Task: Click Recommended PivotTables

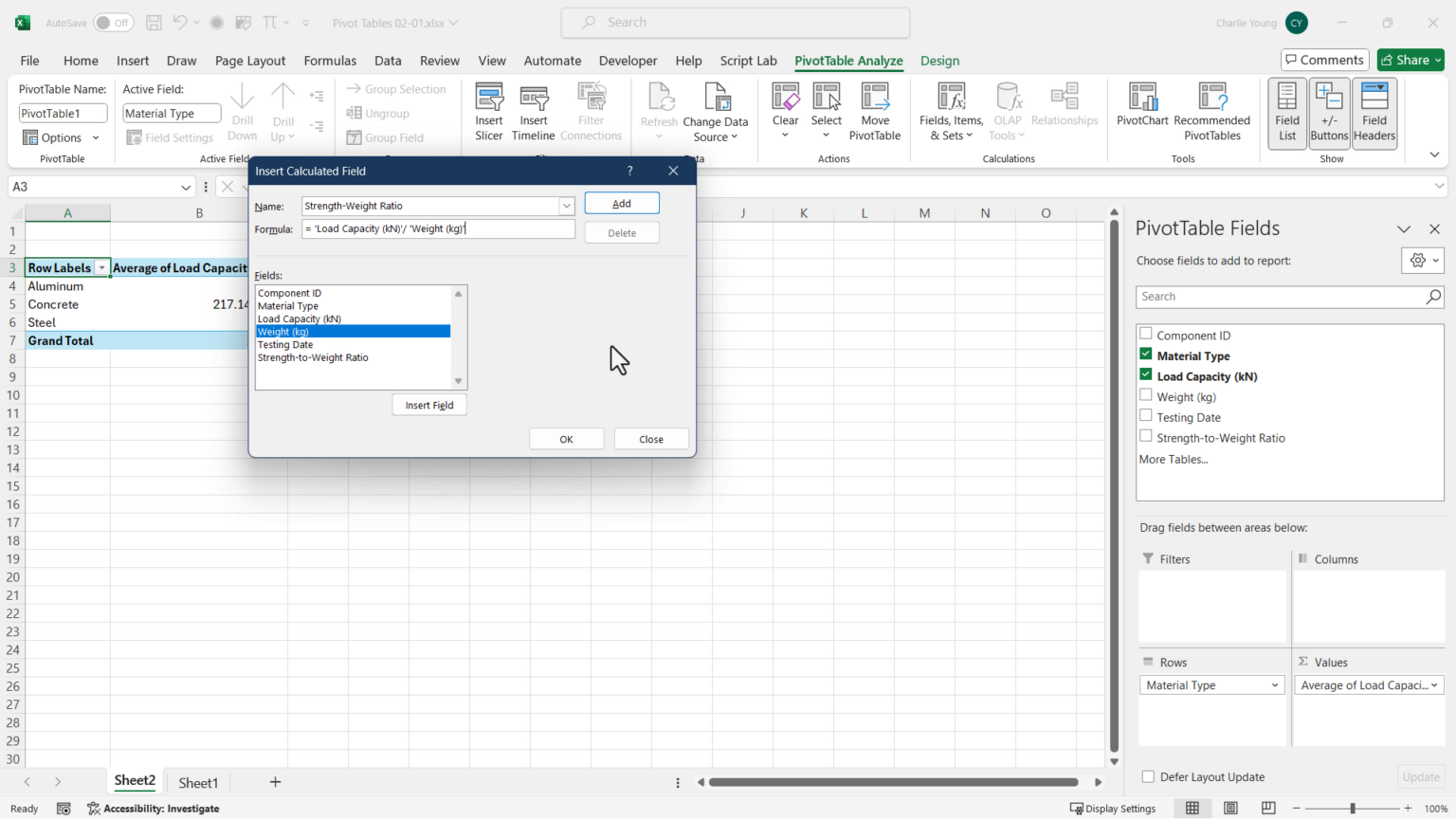Action: click(1212, 109)
